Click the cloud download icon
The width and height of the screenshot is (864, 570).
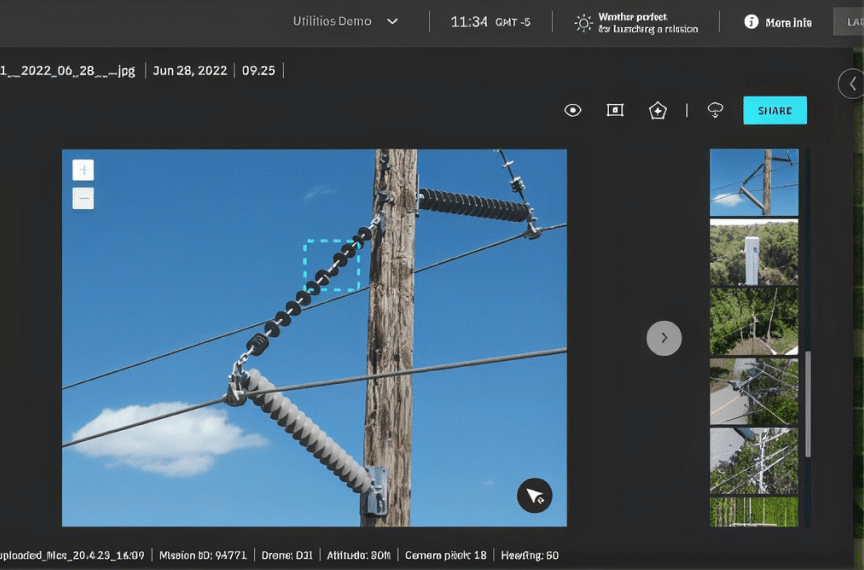[x=715, y=110]
